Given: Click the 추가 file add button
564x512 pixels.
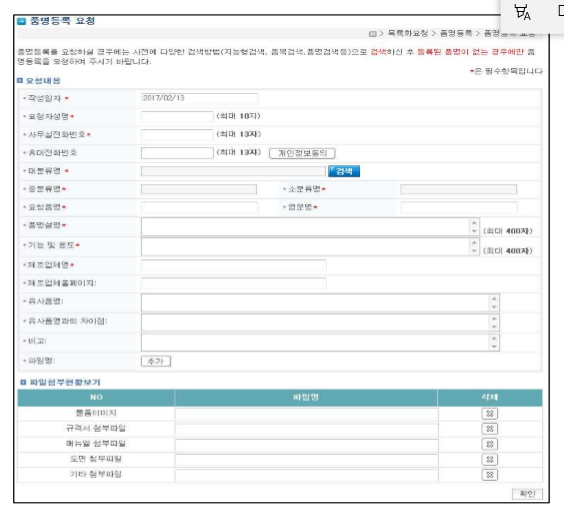Looking at the screenshot, I should tap(156, 361).
